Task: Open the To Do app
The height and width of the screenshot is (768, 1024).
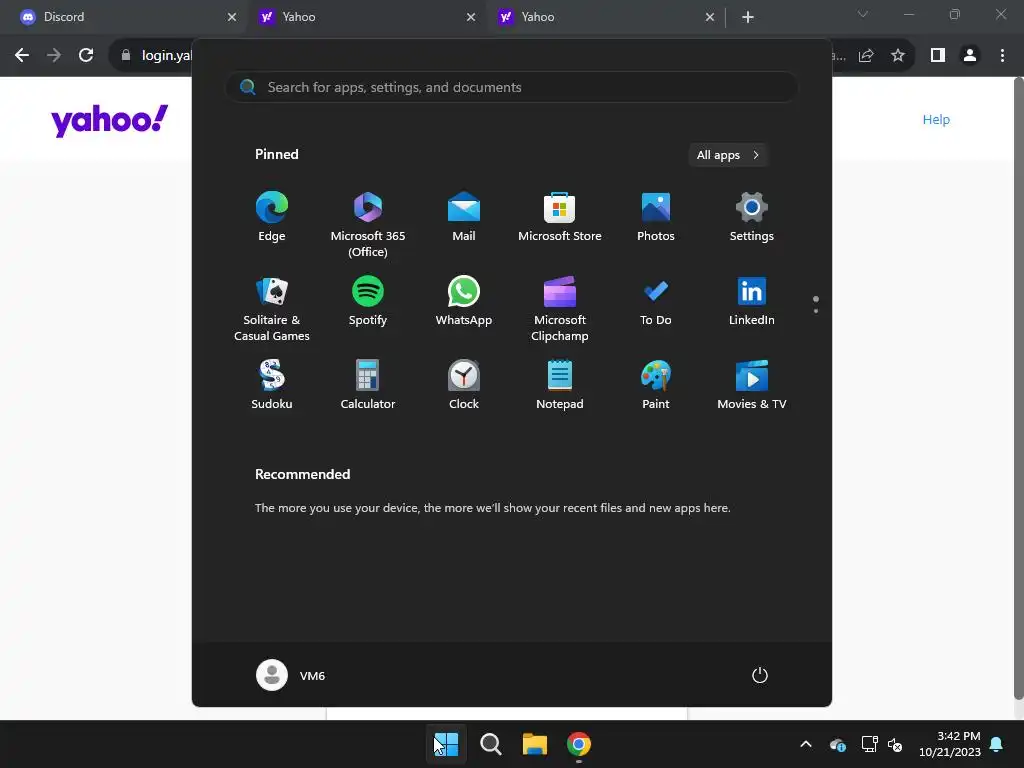Action: [656, 301]
